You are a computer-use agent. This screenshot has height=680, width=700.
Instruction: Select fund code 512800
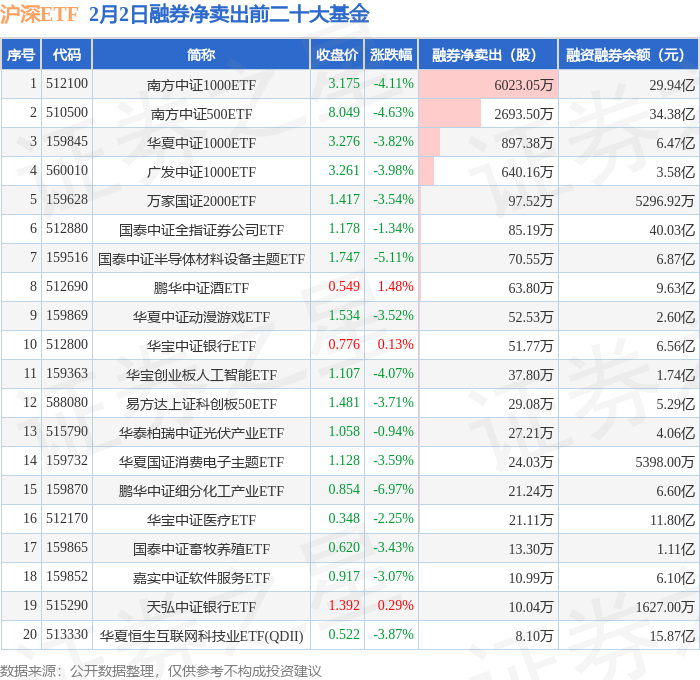click(67, 345)
